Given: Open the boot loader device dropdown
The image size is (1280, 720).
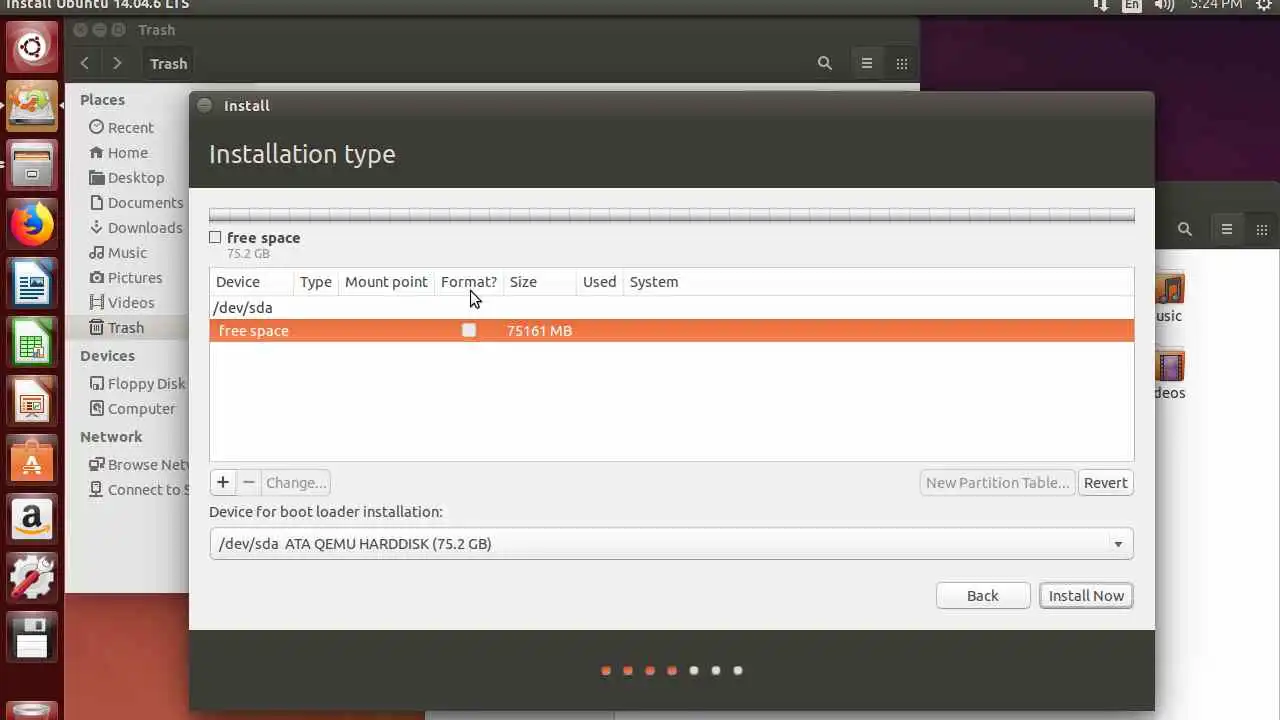Looking at the screenshot, I should click(x=671, y=544).
